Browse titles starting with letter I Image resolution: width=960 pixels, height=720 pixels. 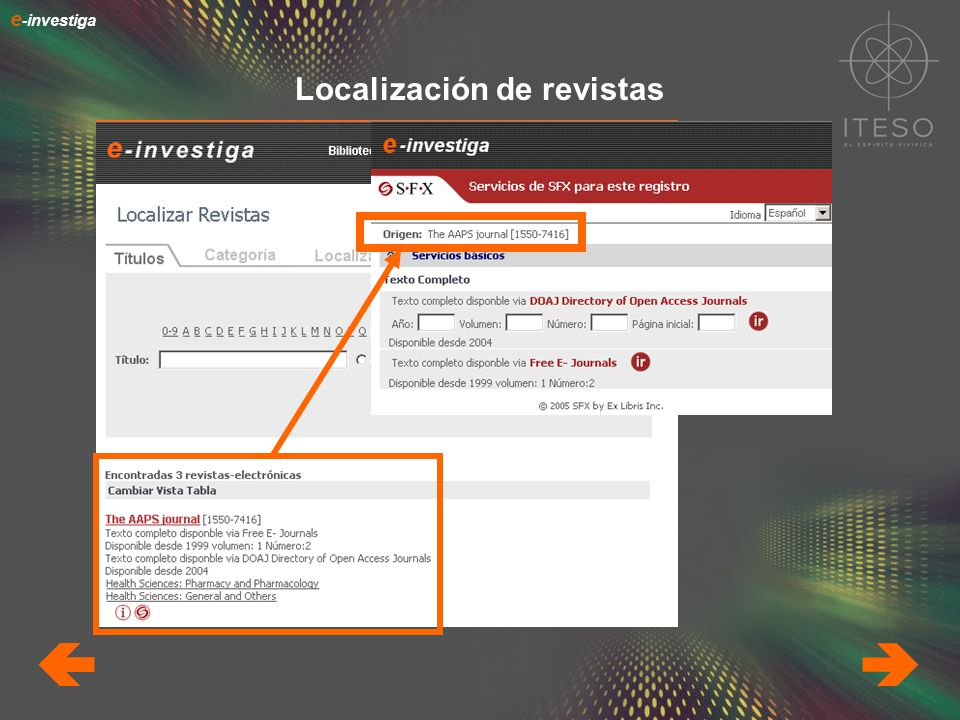274,331
